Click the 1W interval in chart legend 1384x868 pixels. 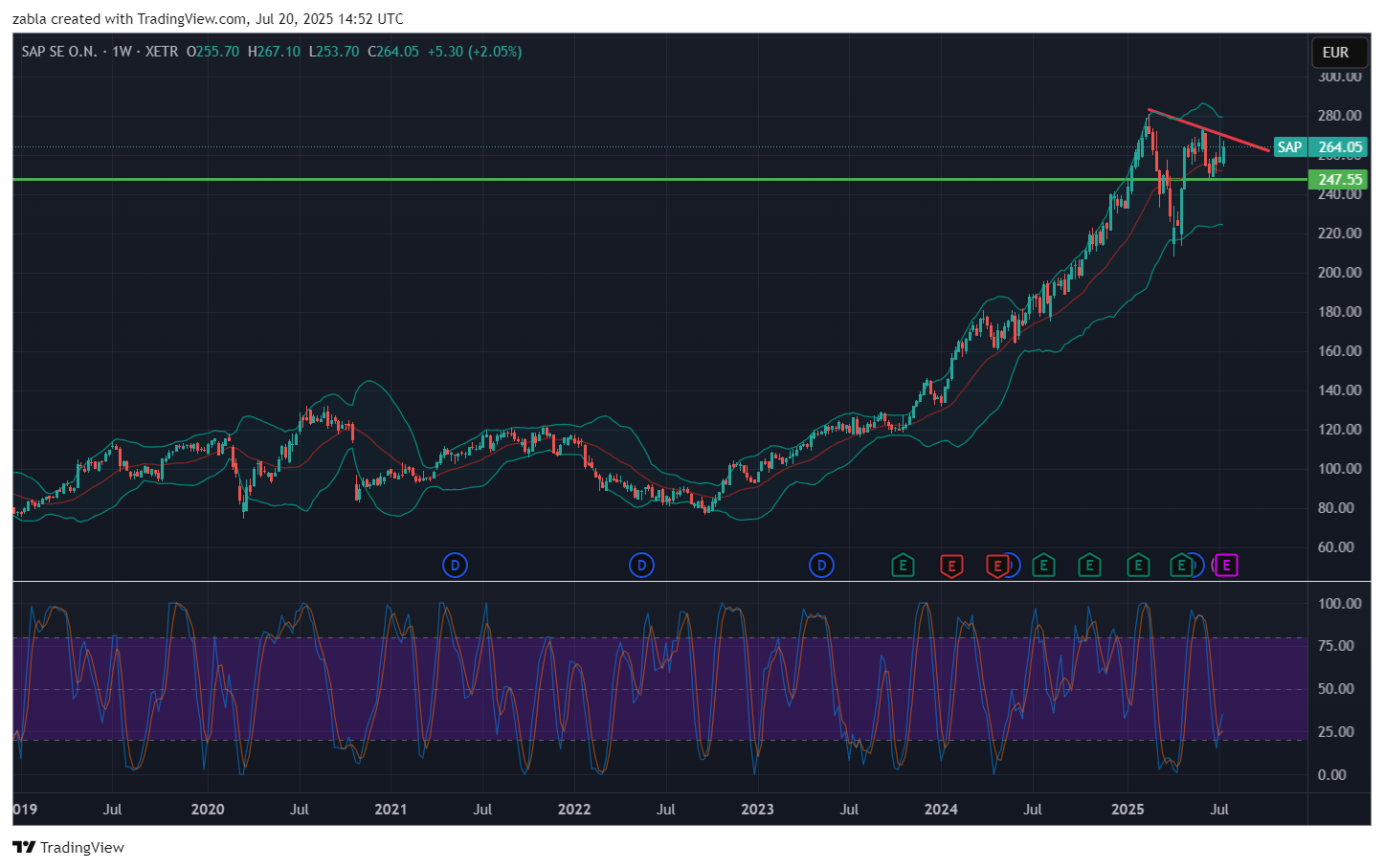122,52
